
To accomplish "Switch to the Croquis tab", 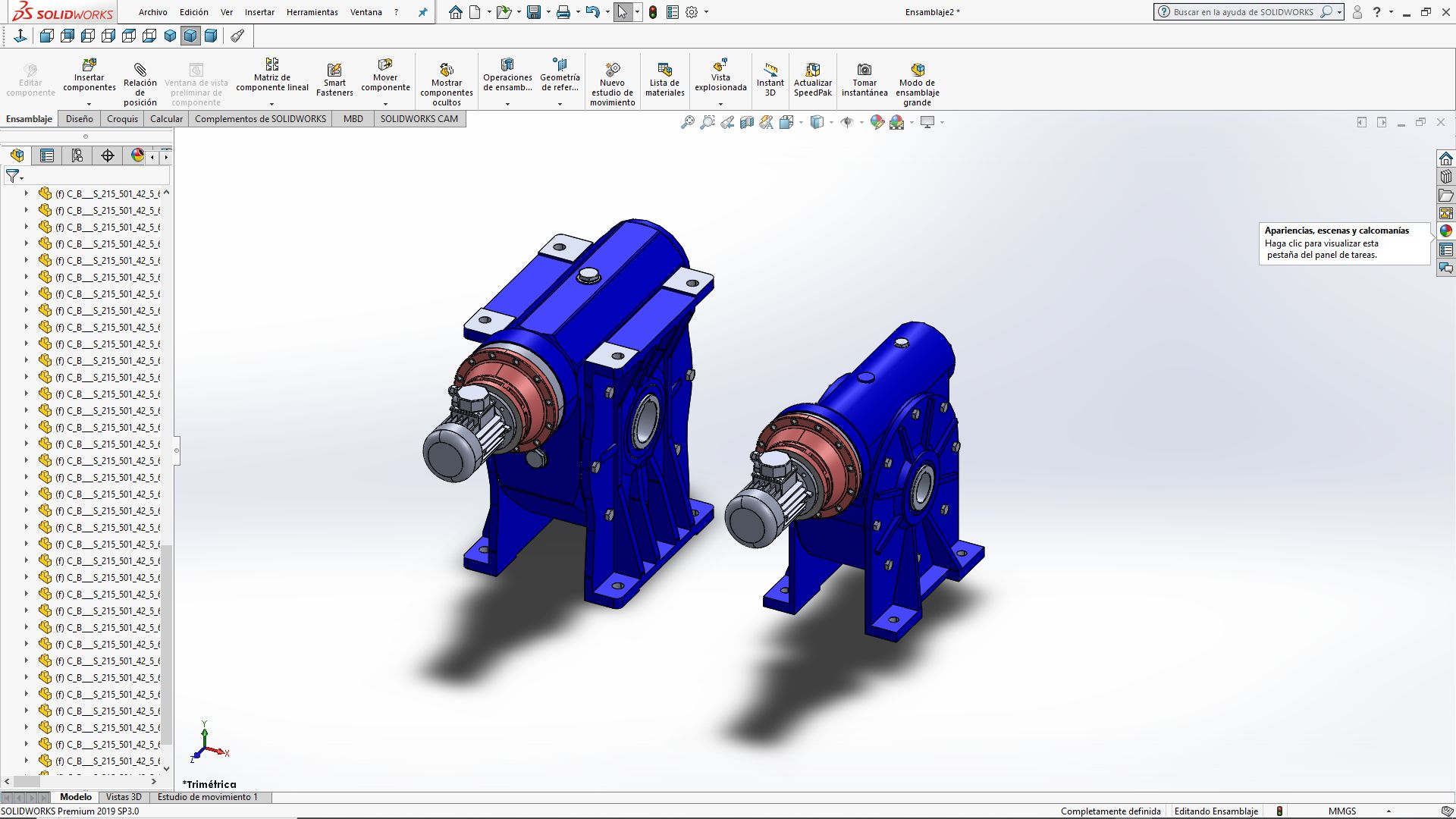I will coord(122,119).
